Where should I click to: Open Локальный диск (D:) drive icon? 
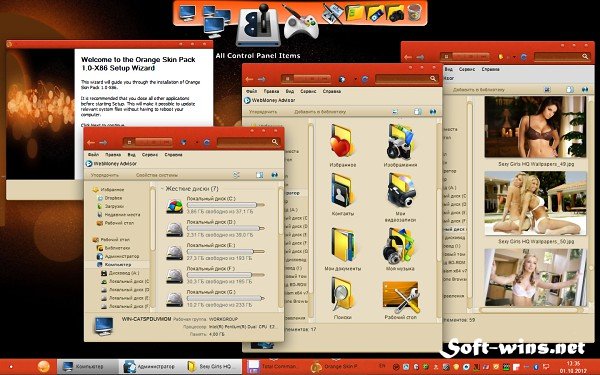click(174, 229)
